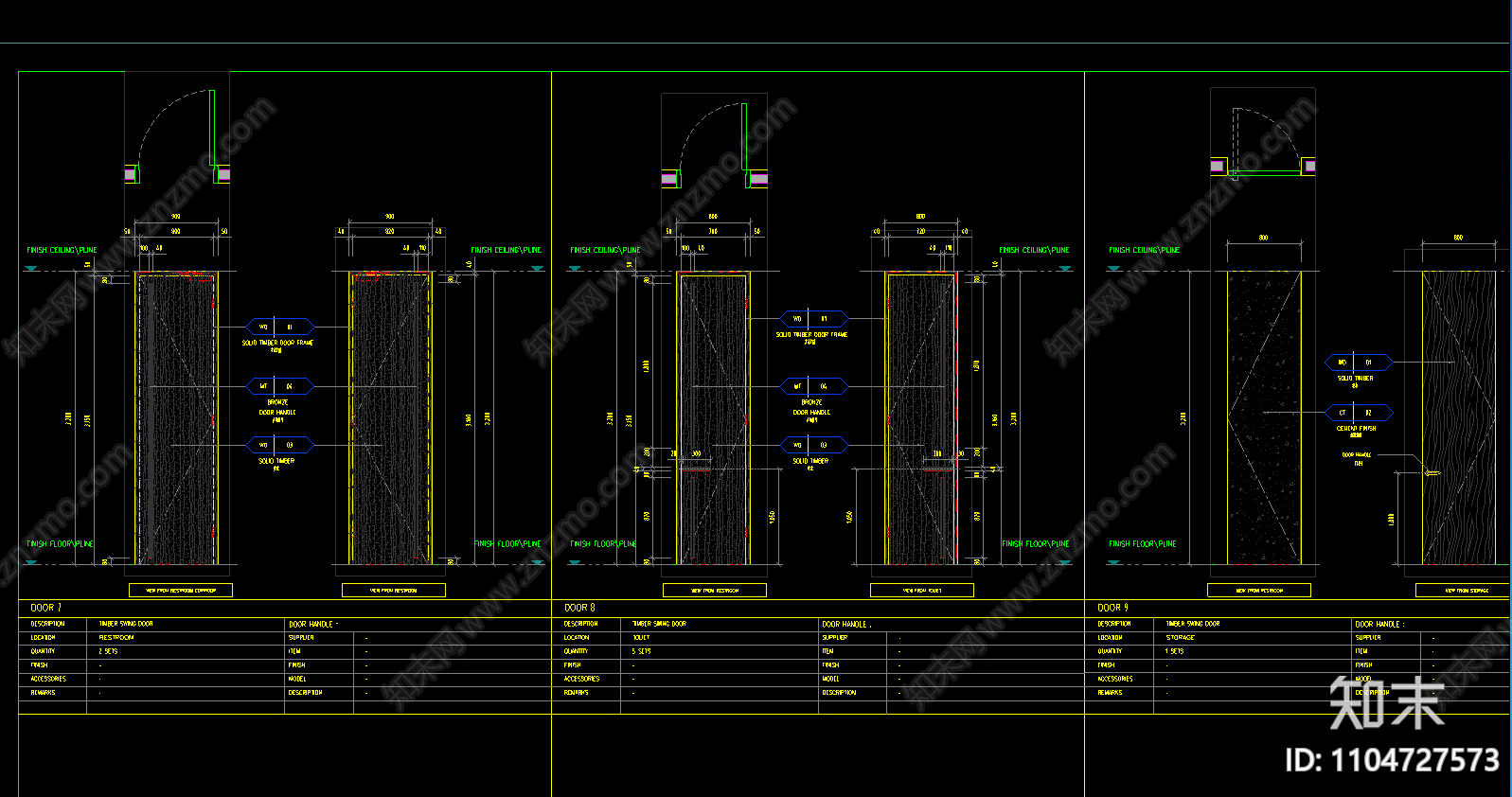
Task: Click Door 9 door handle symbol
Action: tap(1432, 472)
